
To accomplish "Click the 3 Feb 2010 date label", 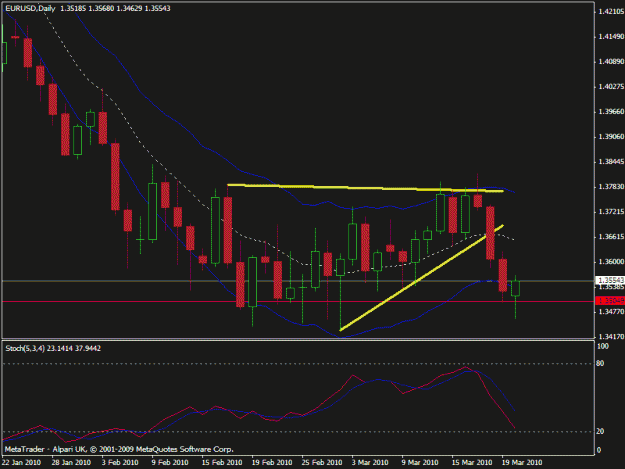I will click(x=120, y=463).
